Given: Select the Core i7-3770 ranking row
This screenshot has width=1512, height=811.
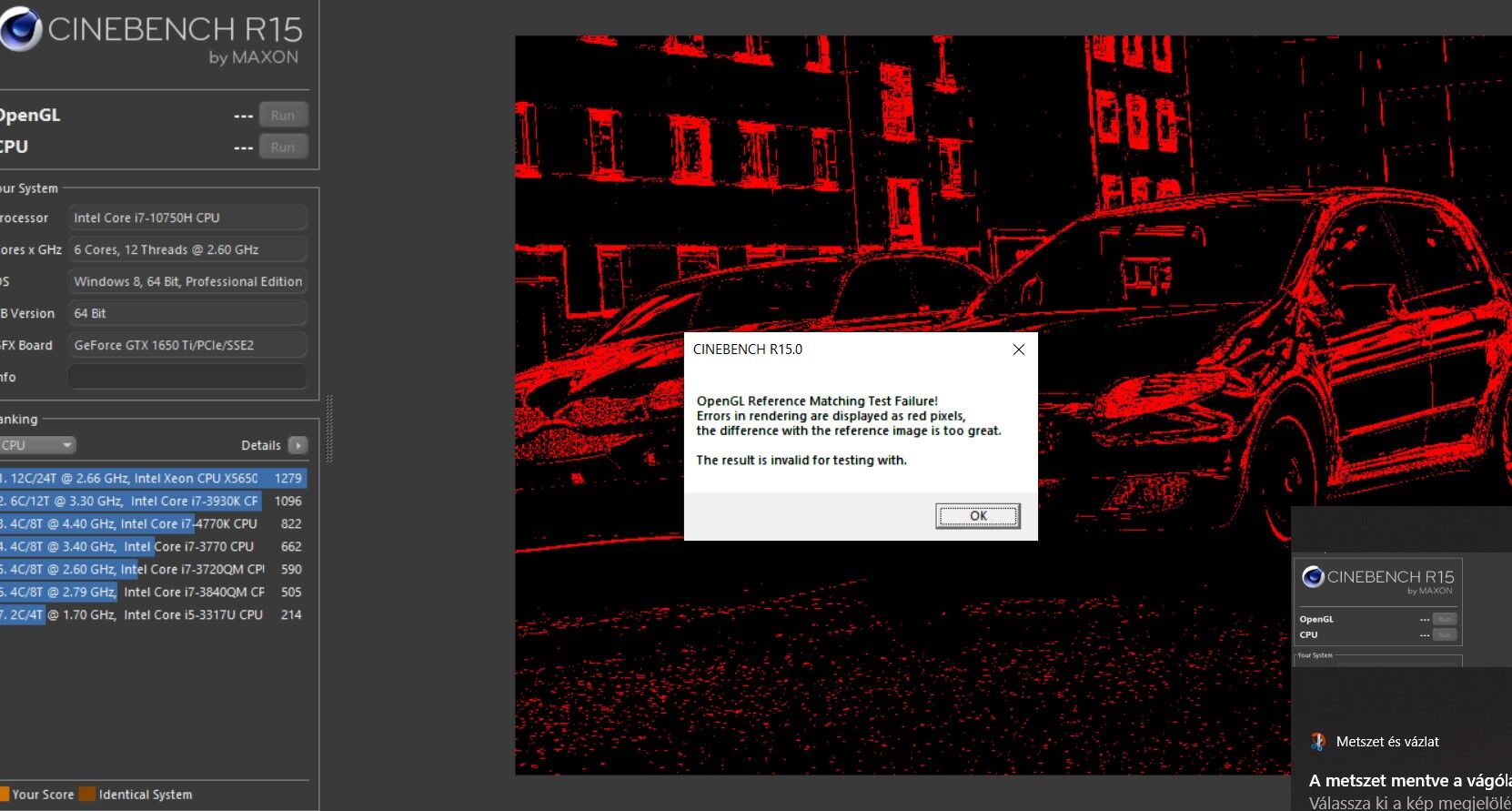Looking at the screenshot, I should [153, 546].
